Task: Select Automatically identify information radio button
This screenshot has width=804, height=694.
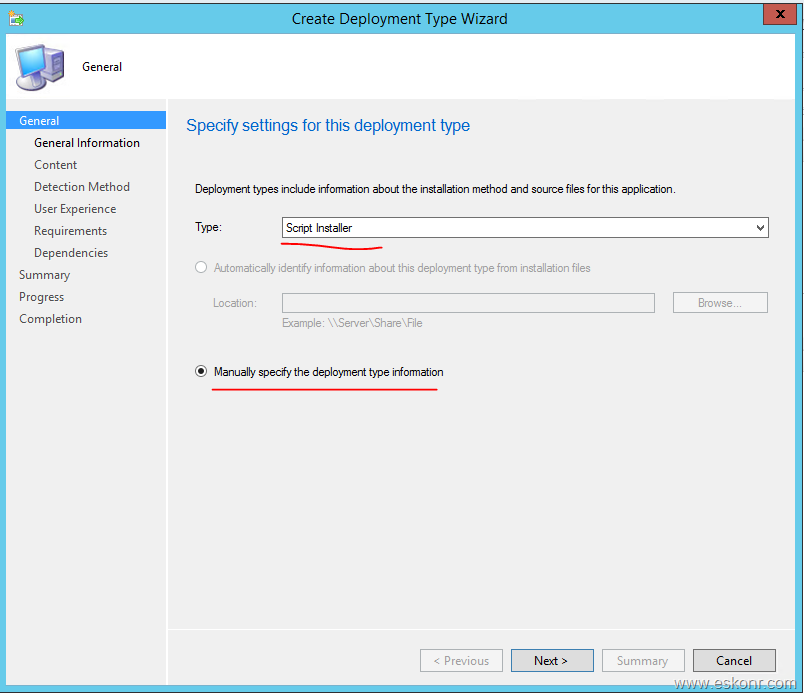Action: (x=202, y=268)
